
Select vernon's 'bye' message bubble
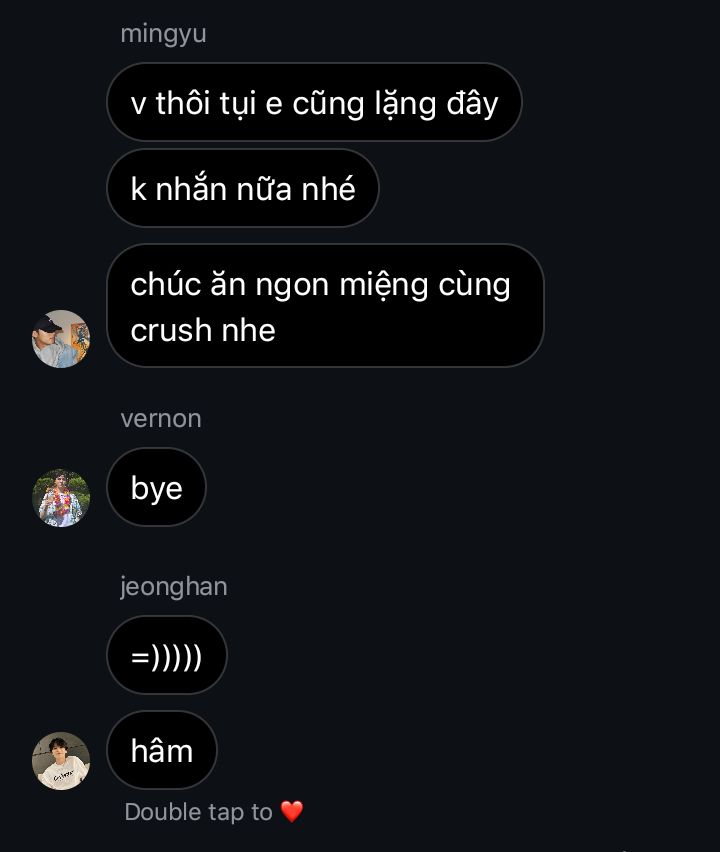(156, 487)
